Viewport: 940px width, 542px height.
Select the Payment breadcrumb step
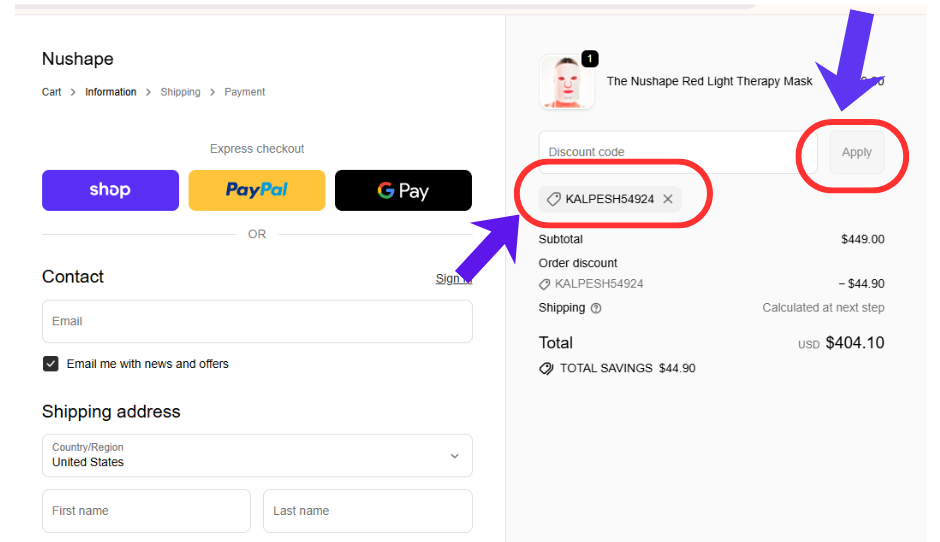tap(245, 92)
